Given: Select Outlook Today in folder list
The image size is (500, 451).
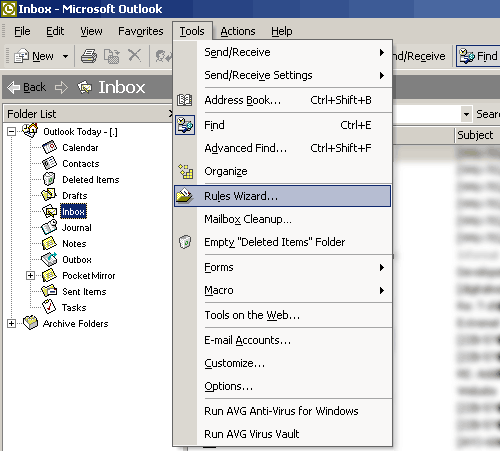Looking at the screenshot, I should pos(80,132).
